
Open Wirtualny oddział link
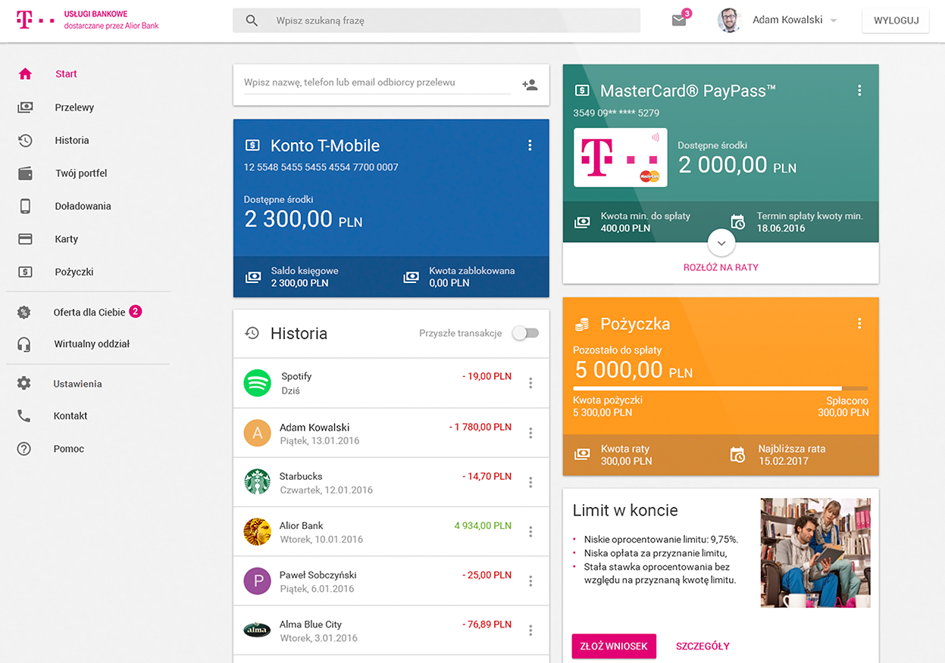(x=92, y=344)
